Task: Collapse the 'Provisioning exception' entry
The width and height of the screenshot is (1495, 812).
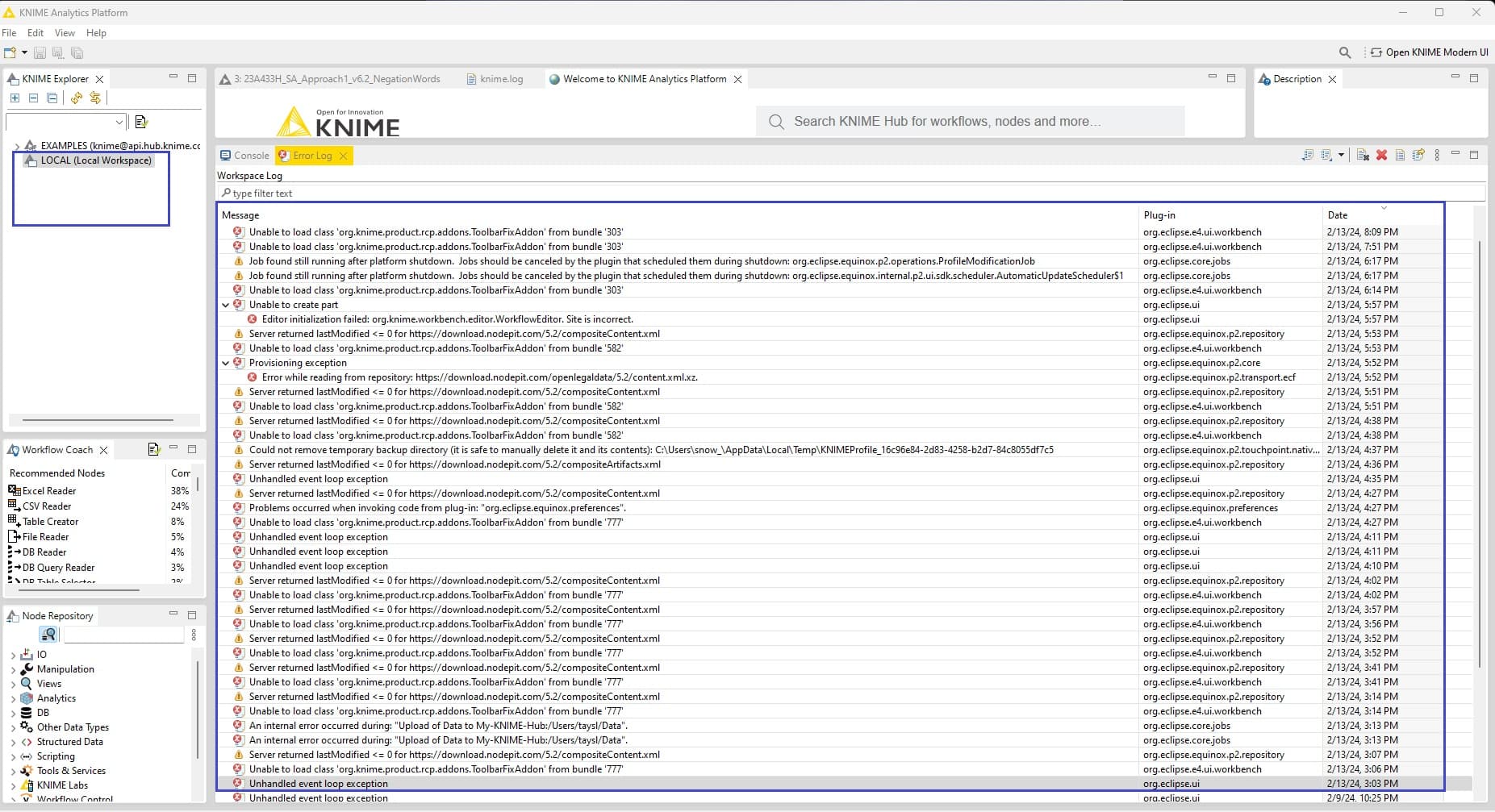Action: click(225, 363)
